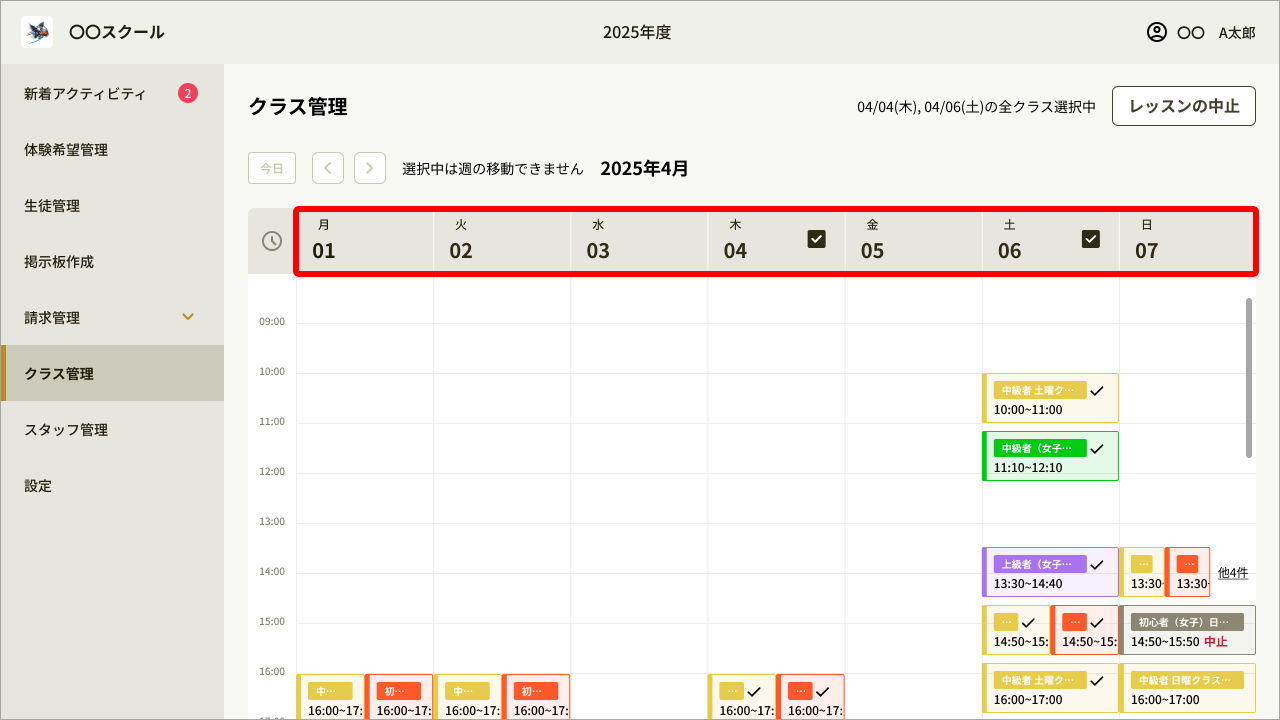Click the yellow label badge on the 14:50 lesson

(1005, 621)
